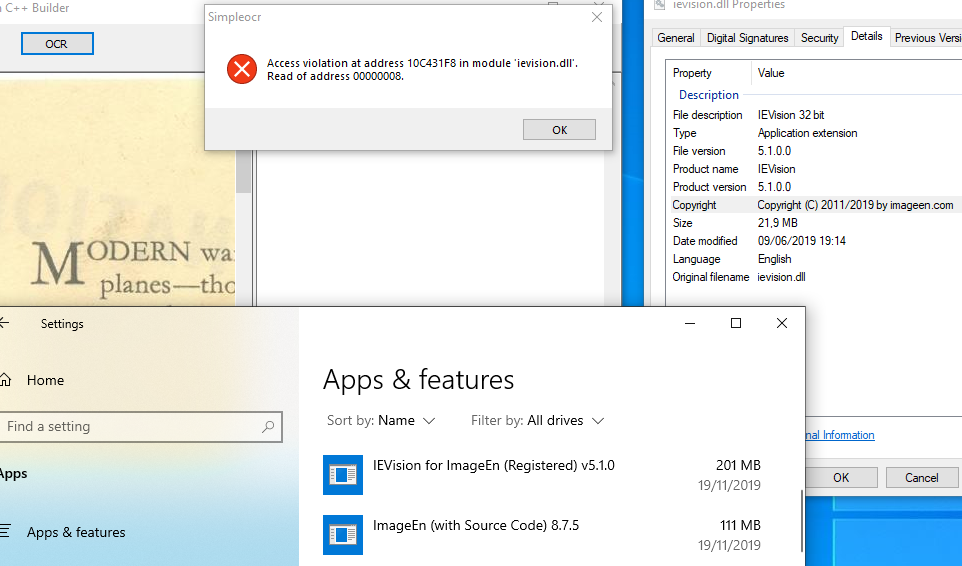The width and height of the screenshot is (962, 566).
Task: Select the Date modified row
Action: pos(816,240)
